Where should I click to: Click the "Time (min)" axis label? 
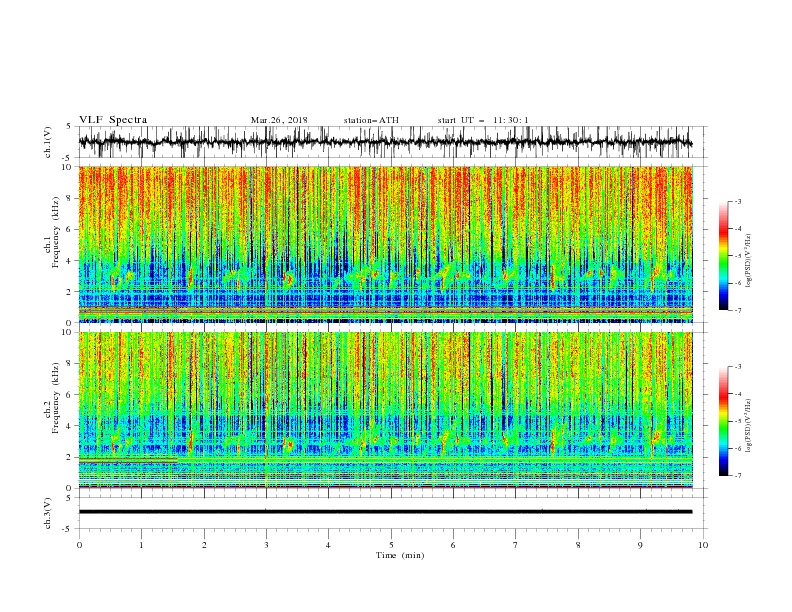[400, 555]
